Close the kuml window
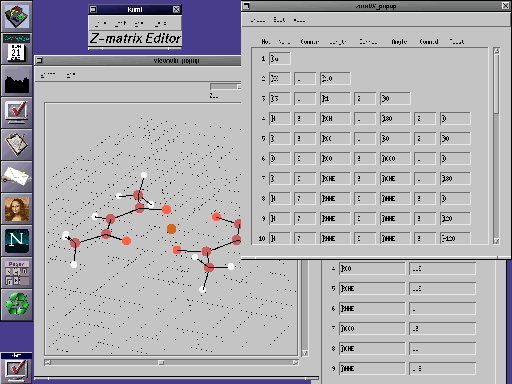 point(176,9)
